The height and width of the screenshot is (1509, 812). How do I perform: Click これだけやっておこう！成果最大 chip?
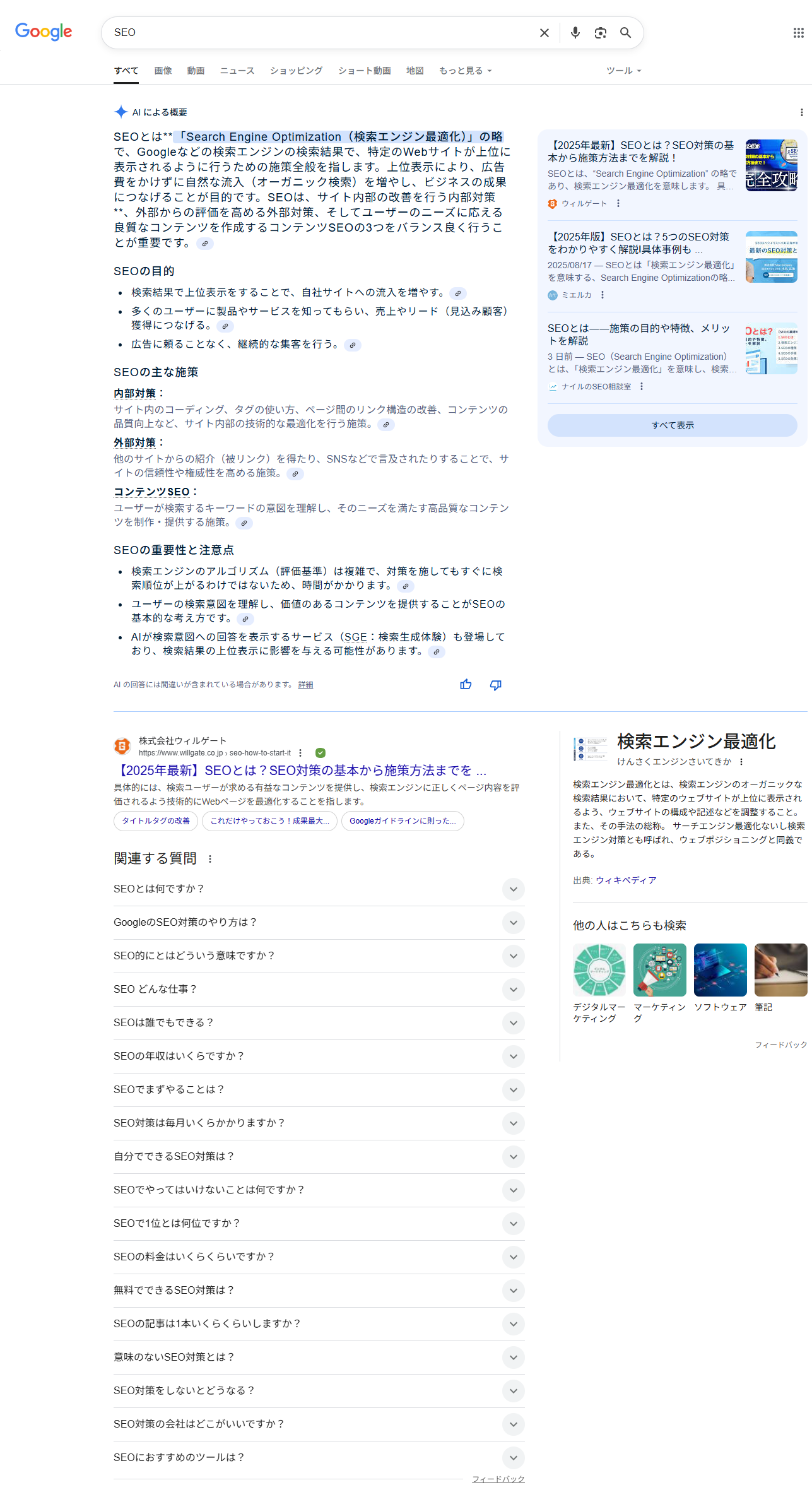point(269,821)
